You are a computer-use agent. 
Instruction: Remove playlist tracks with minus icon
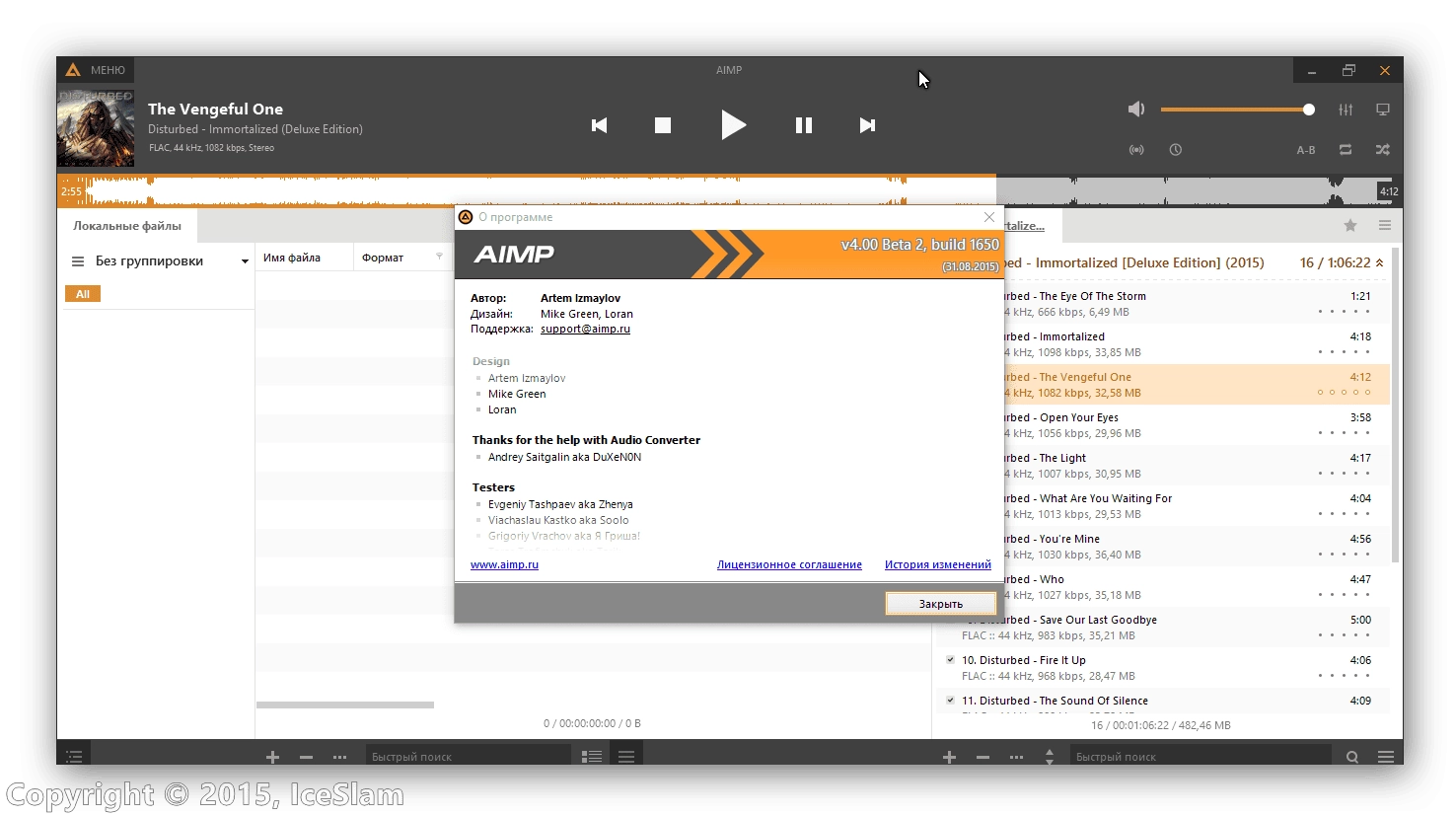[x=983, y=757]
